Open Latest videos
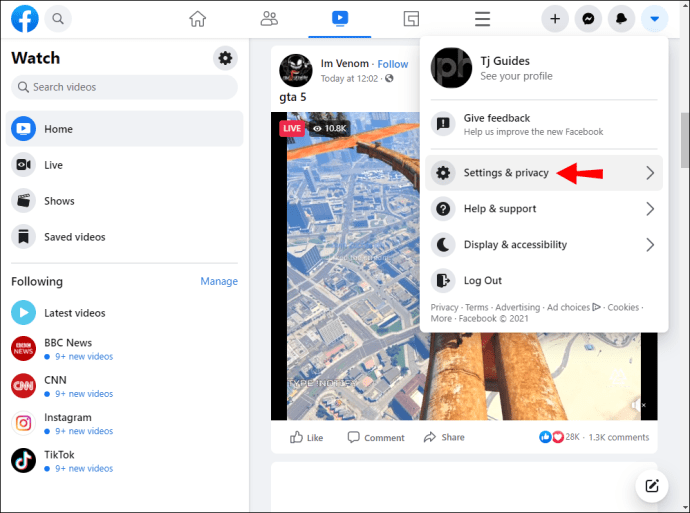690x513 pixels. pyautogui.click(x=125, y=313)
